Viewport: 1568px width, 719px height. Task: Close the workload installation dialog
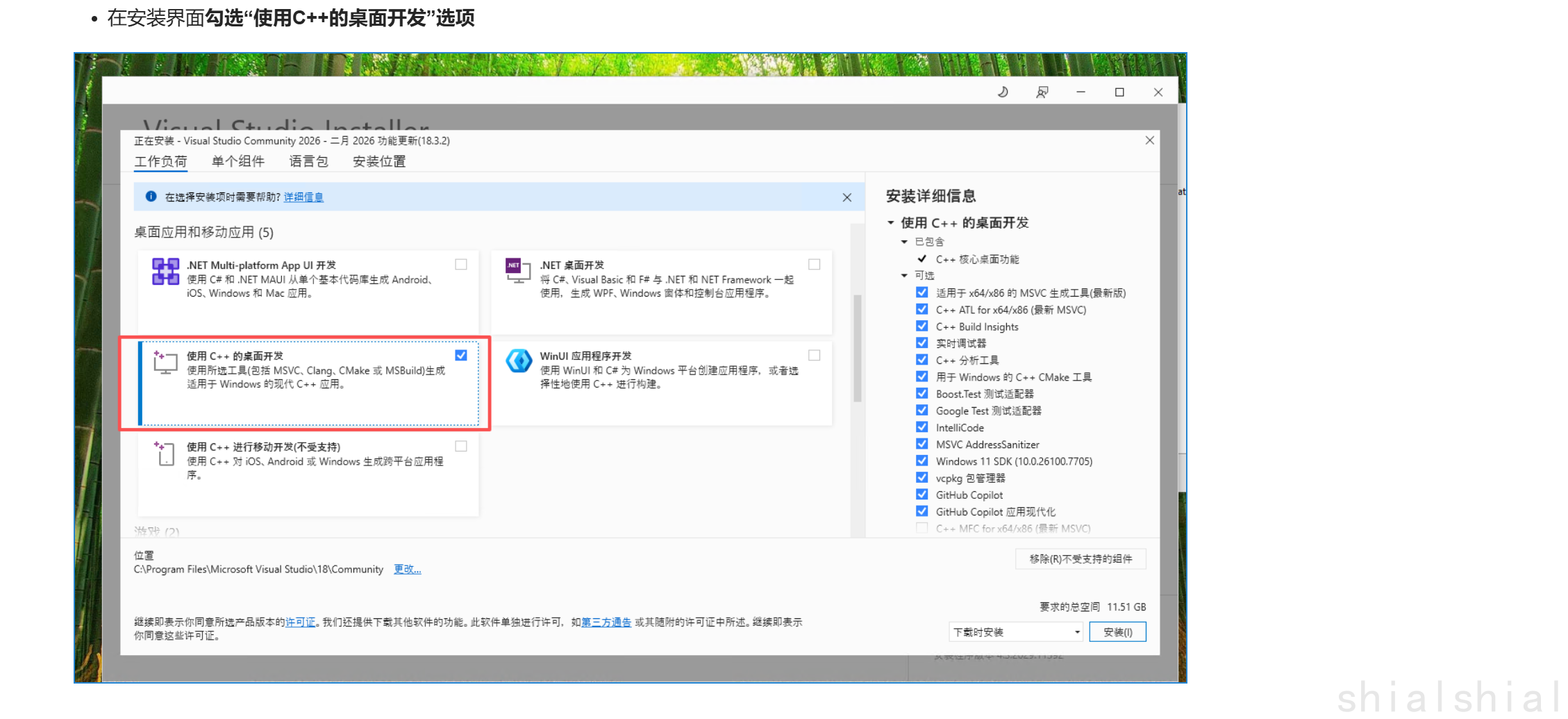(1150, 140)
